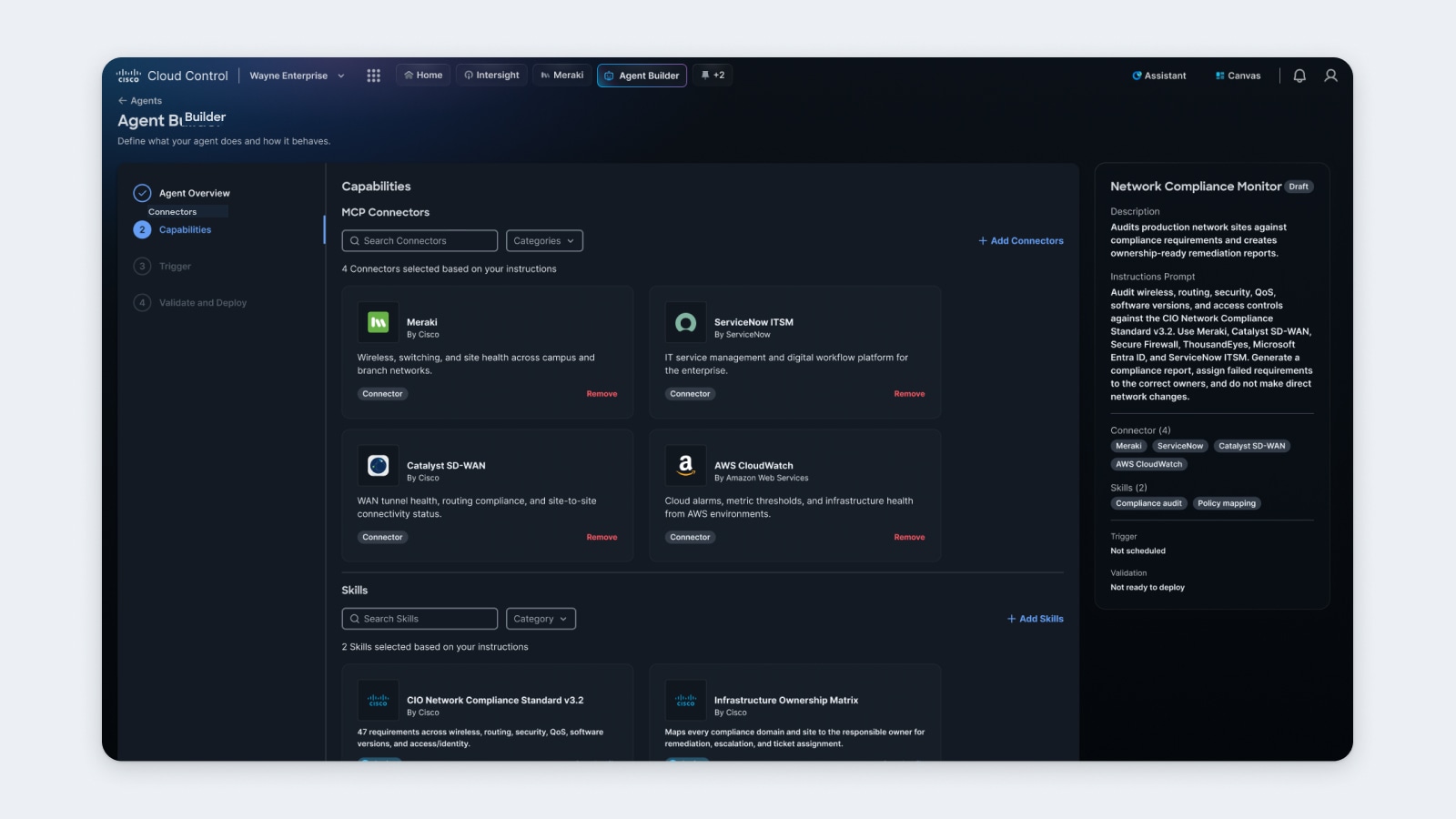The image size is (1456, 819).
Task: Click the step 3 Trigger circle
Action: (142, 267)
